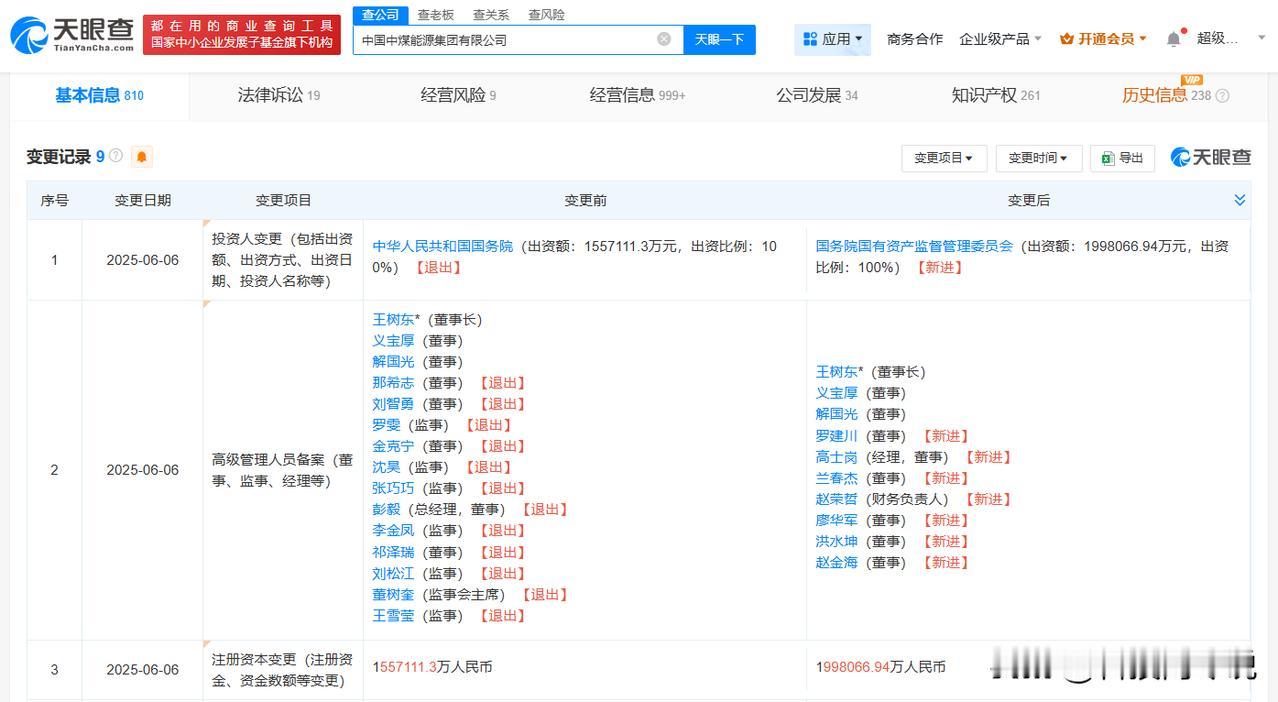The width and height of the screenshot is (1278, 702).
Task: Open the 开通会员 dropdown
Action: click(1104, 39)
